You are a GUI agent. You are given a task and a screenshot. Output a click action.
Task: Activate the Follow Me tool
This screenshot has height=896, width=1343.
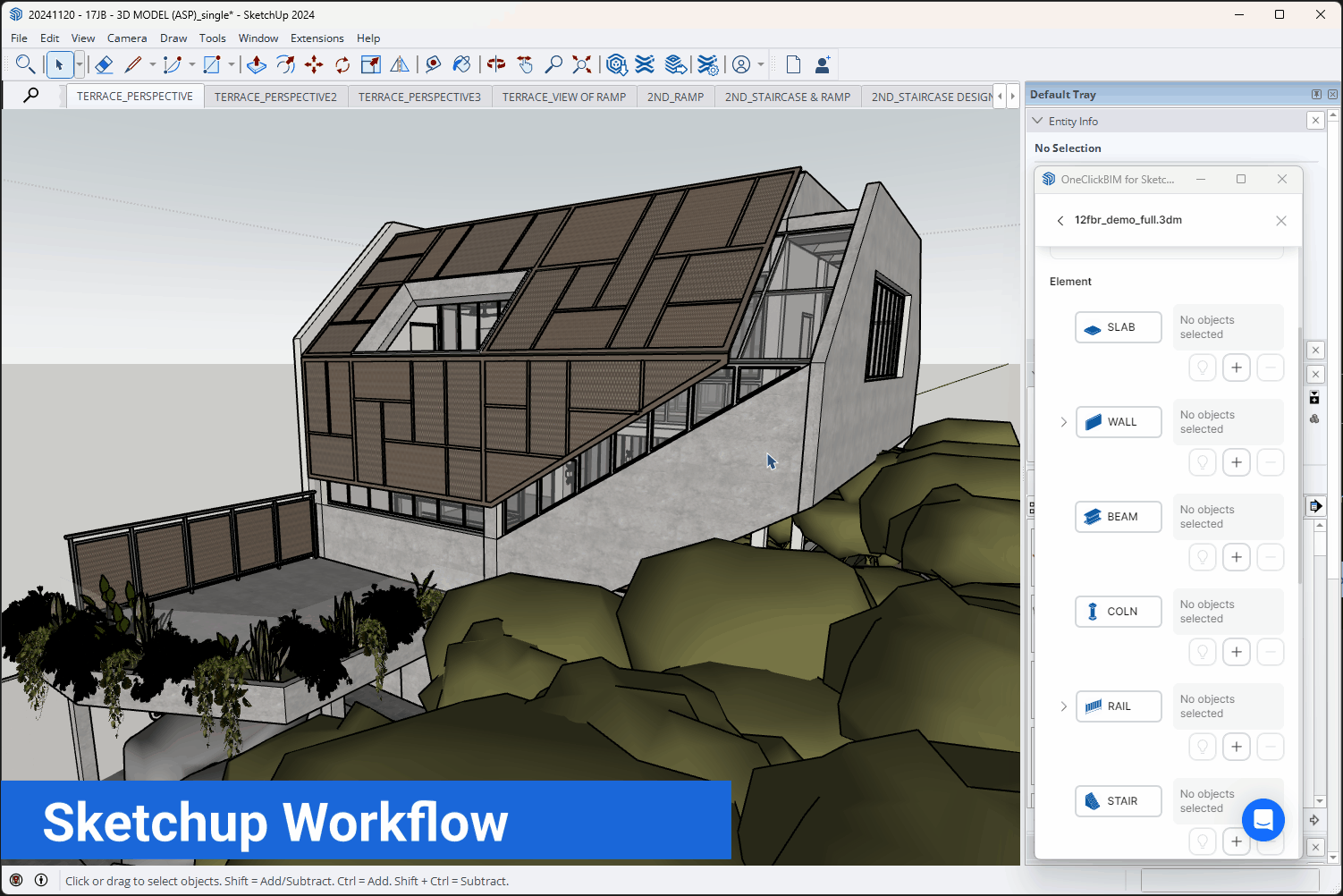point(285,64)
